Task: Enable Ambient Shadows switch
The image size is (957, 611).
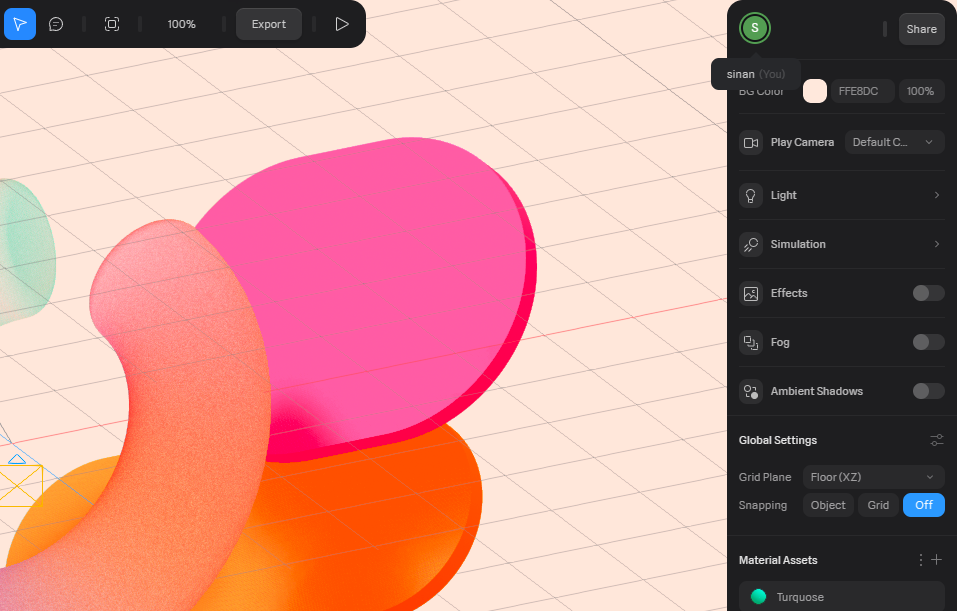Action: 928,391
